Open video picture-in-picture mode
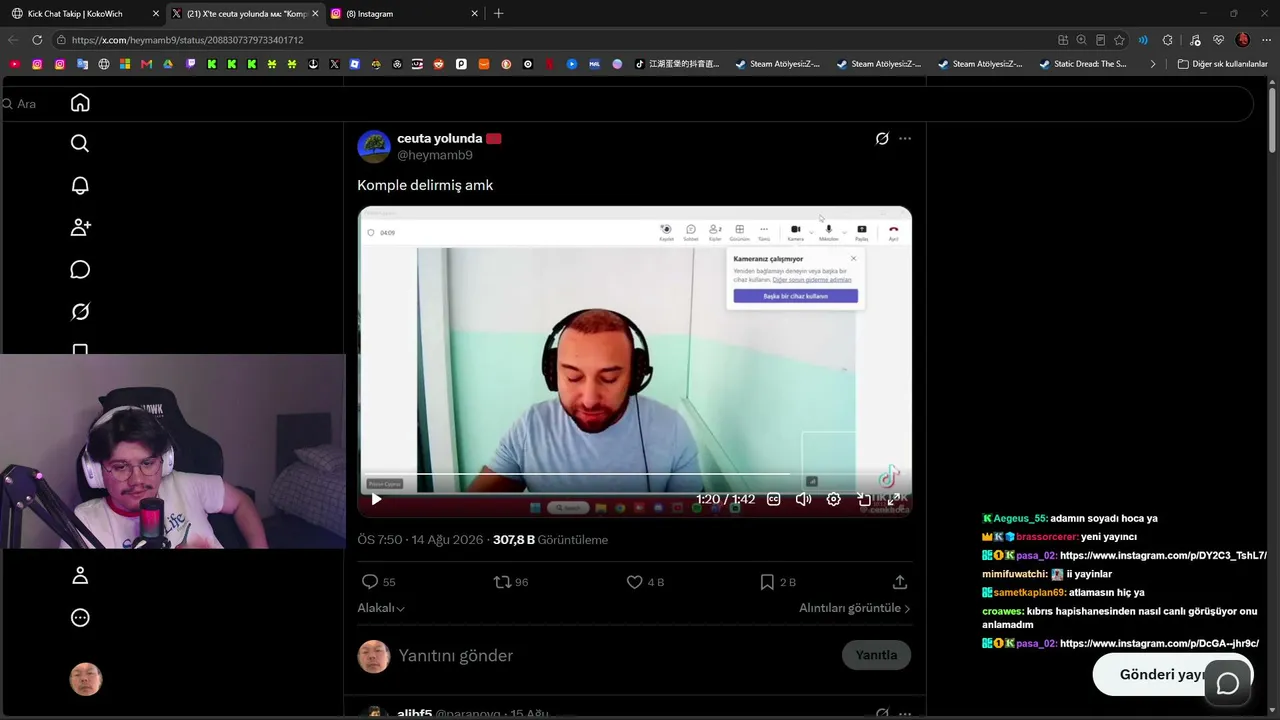 [x=864, y=499]
